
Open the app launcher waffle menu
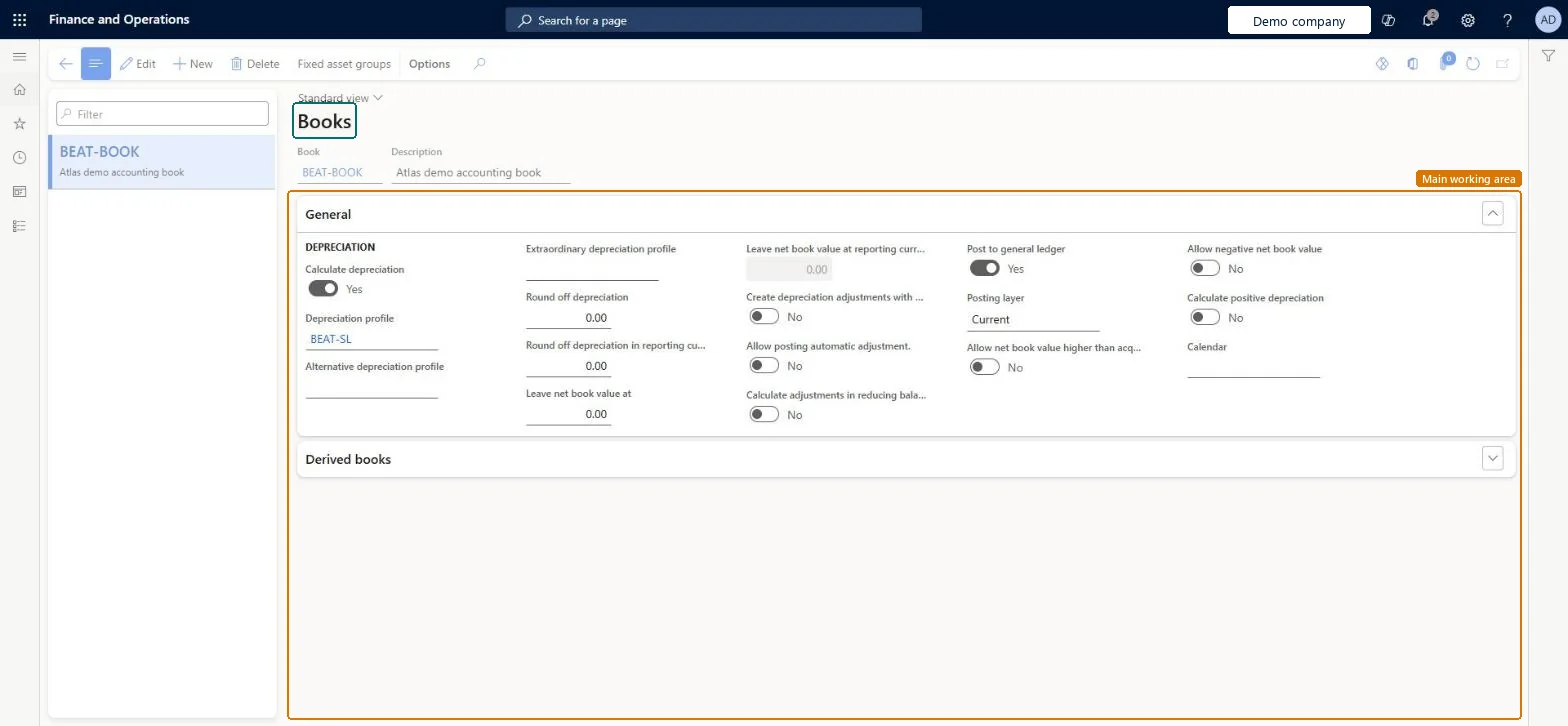[x=19, y=20]
